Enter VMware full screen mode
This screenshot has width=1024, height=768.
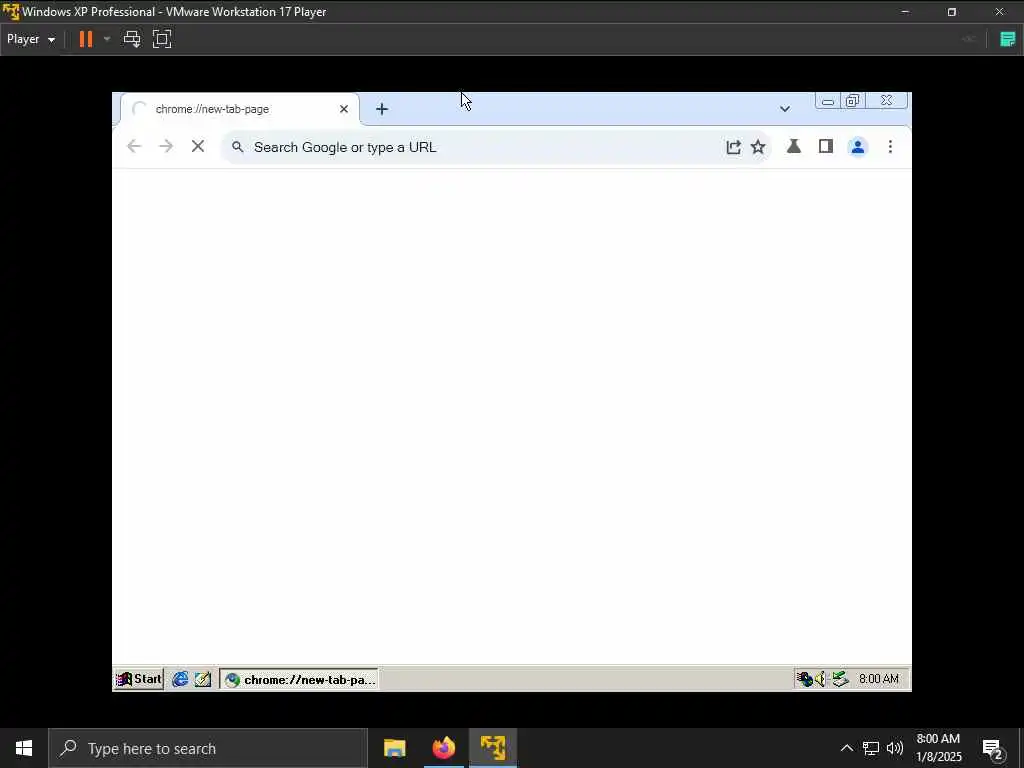tap(162, 39)
